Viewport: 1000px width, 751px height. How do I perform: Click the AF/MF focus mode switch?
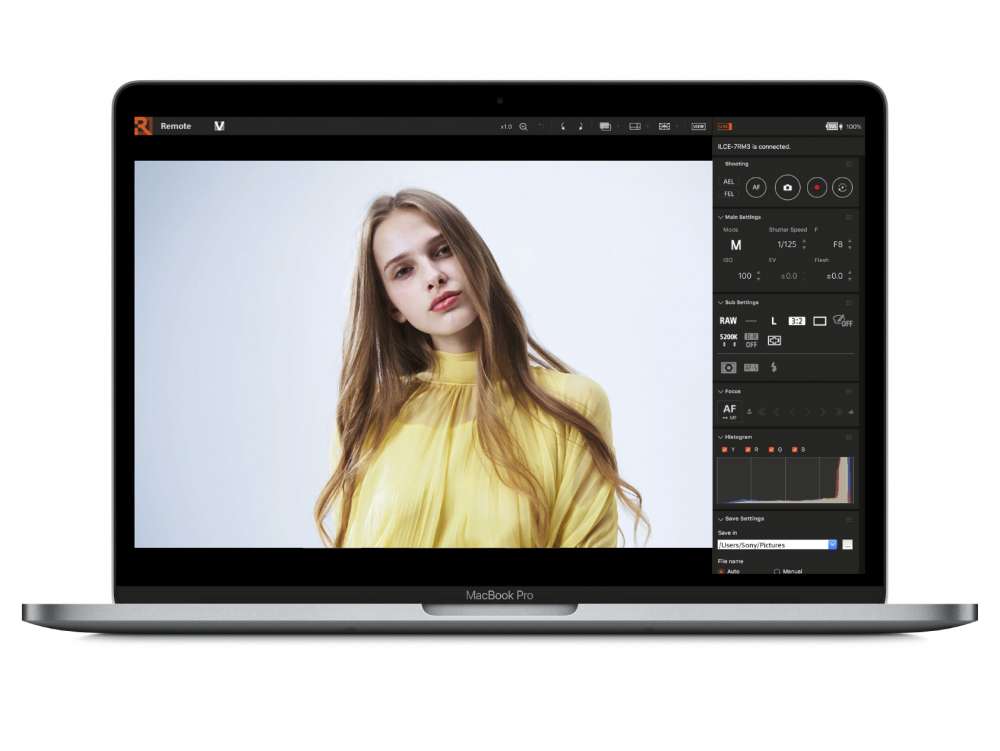729,411
